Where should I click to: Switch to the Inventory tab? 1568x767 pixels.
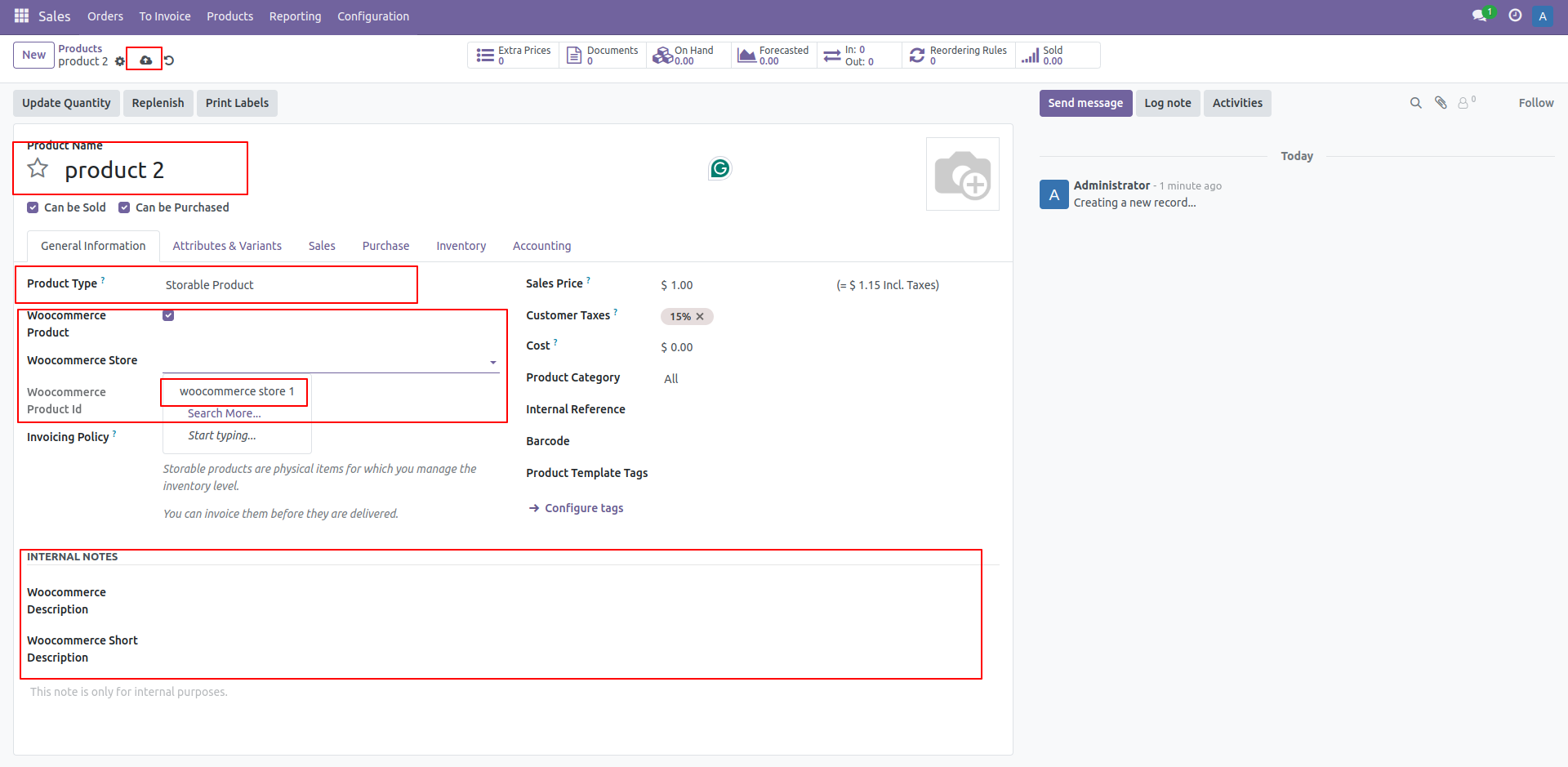[461, 245]
